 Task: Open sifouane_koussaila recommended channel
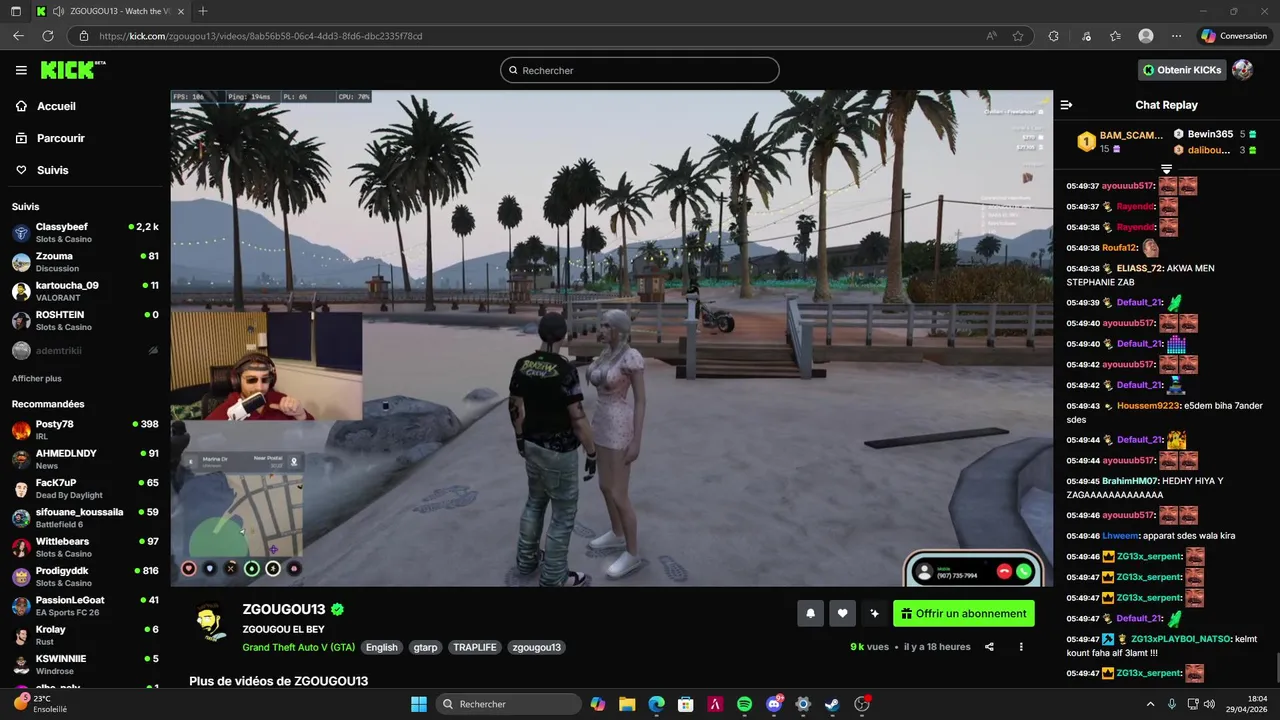point(85,518)
